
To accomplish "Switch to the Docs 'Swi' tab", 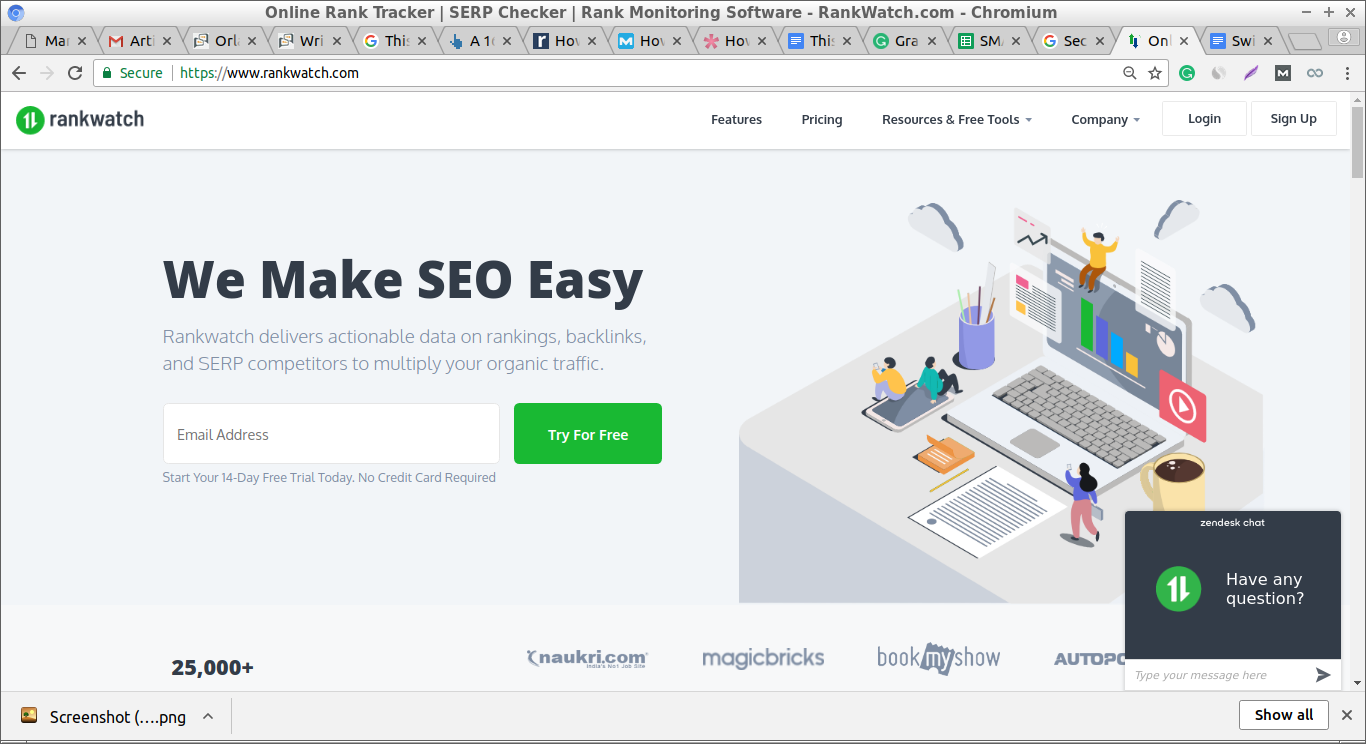I will (x=1240, y=41).
